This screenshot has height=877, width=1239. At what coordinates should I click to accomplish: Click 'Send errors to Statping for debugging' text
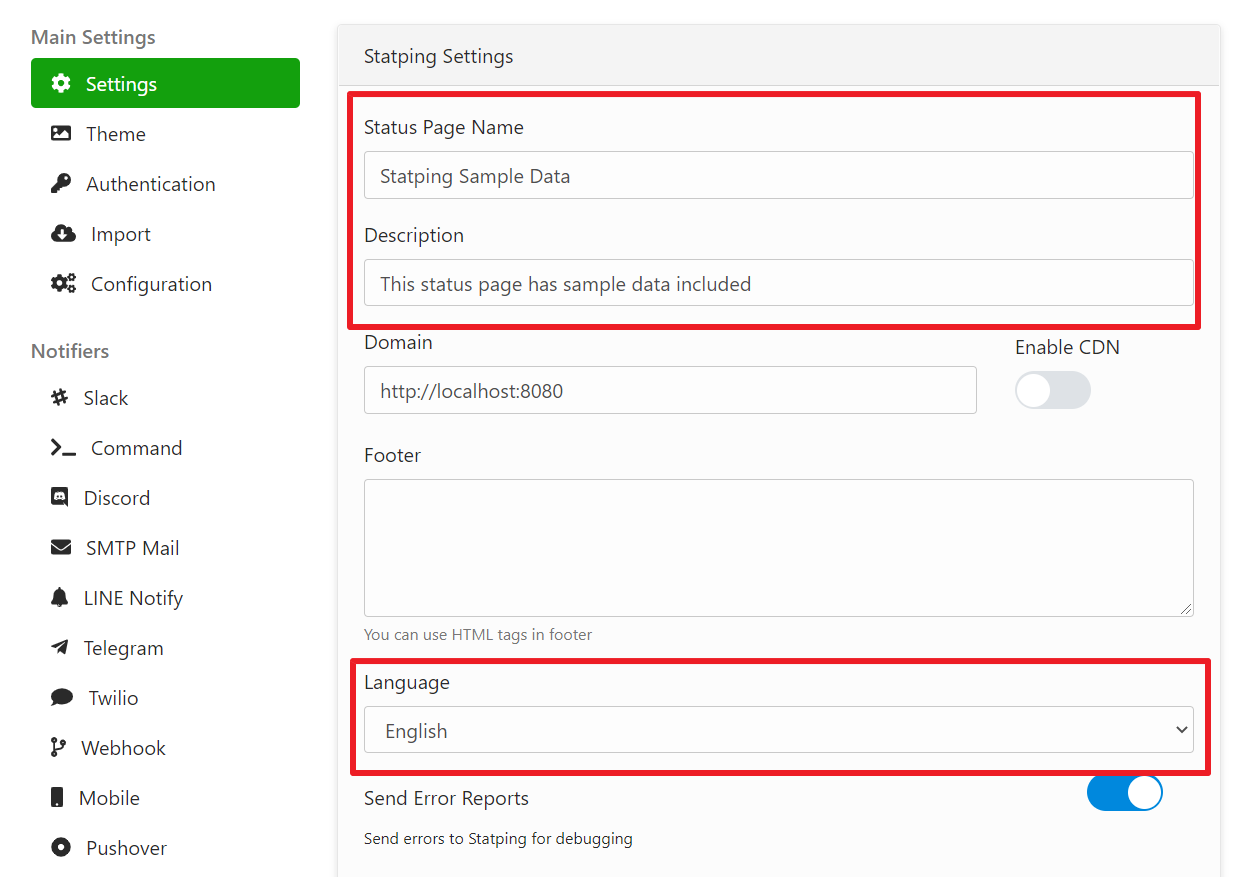pos(498,838)
